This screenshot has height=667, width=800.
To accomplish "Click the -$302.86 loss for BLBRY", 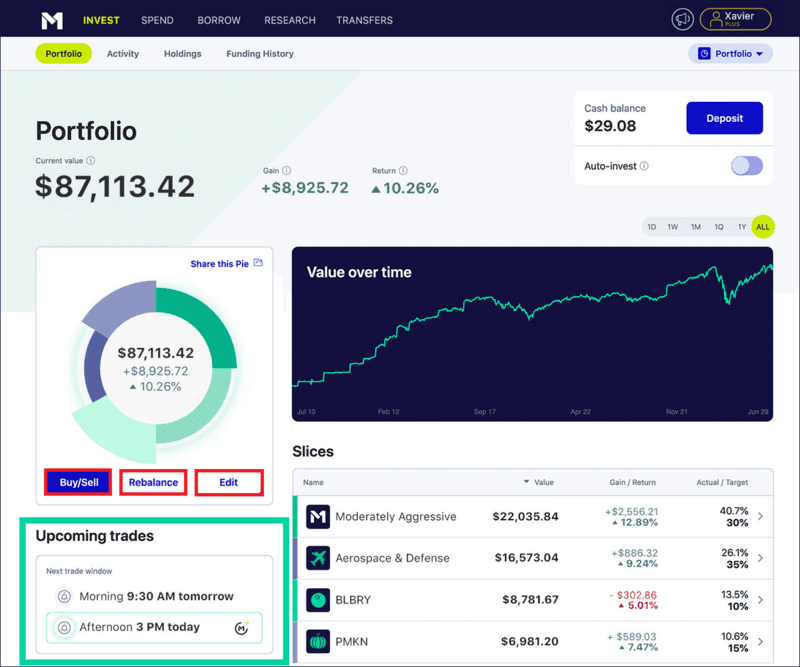I will click(633, 595).
